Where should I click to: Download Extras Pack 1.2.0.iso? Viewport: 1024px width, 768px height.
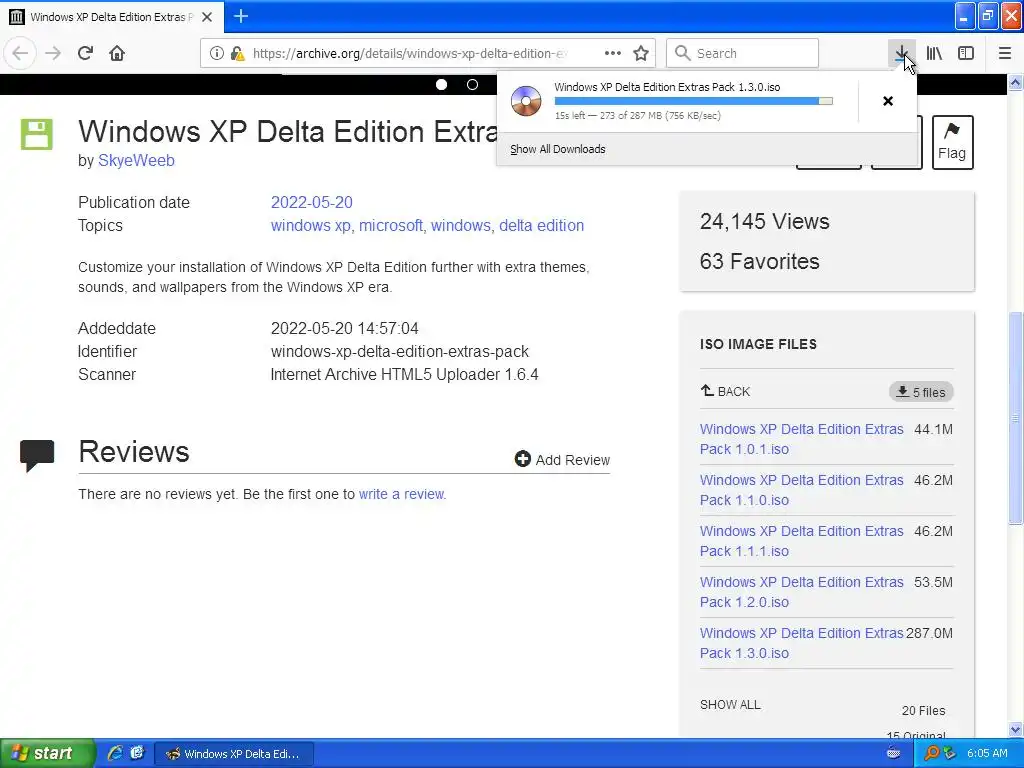(801, 592)
